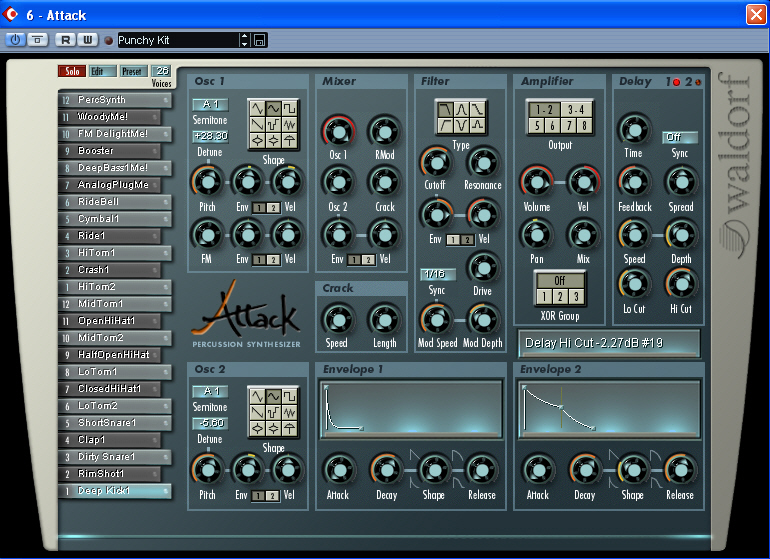Click the Attack Percussion Synthesizer logo
Screen dimensions: 770x559
tap(246, 314)
